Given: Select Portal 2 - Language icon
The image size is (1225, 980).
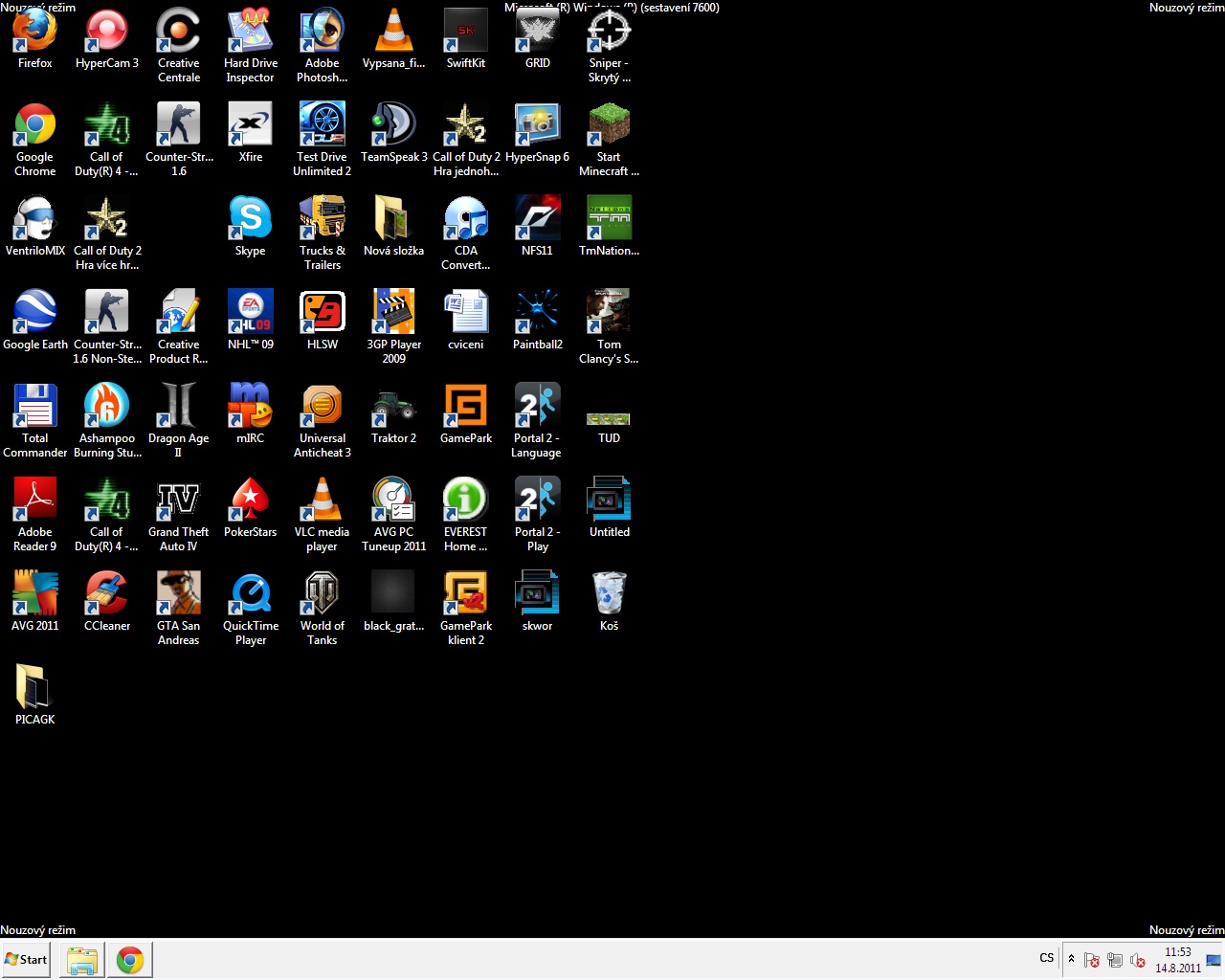Looking at the screenshot, I should click(x=538, y=421).
